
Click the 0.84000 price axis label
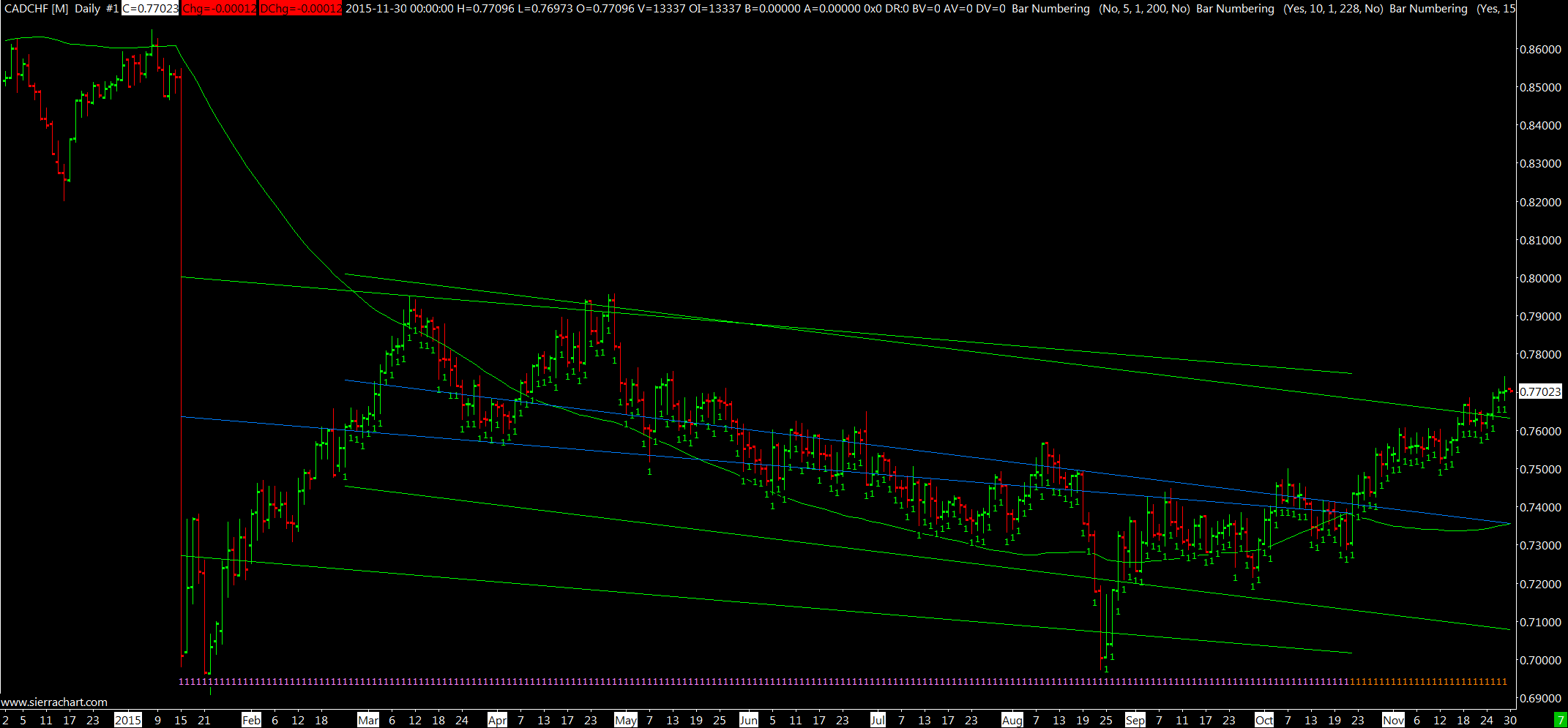coord(1540,125)
